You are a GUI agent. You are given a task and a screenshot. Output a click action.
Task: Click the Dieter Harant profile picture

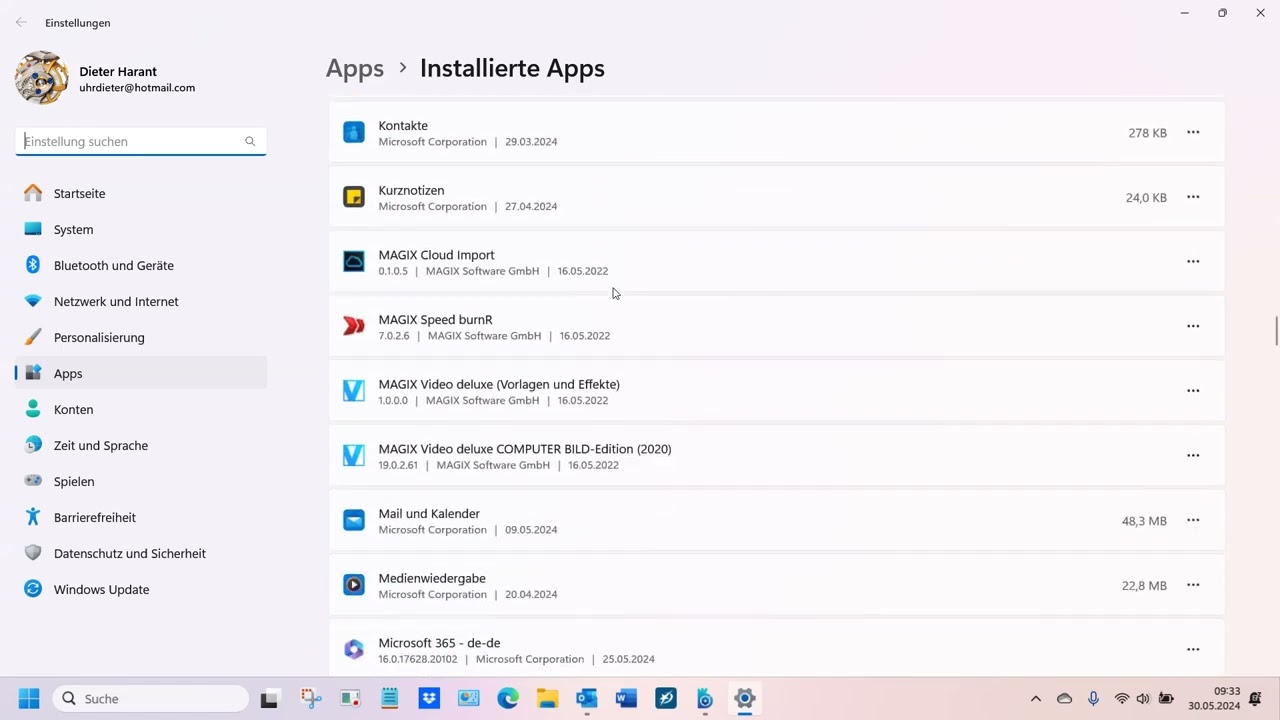(42, 78)
